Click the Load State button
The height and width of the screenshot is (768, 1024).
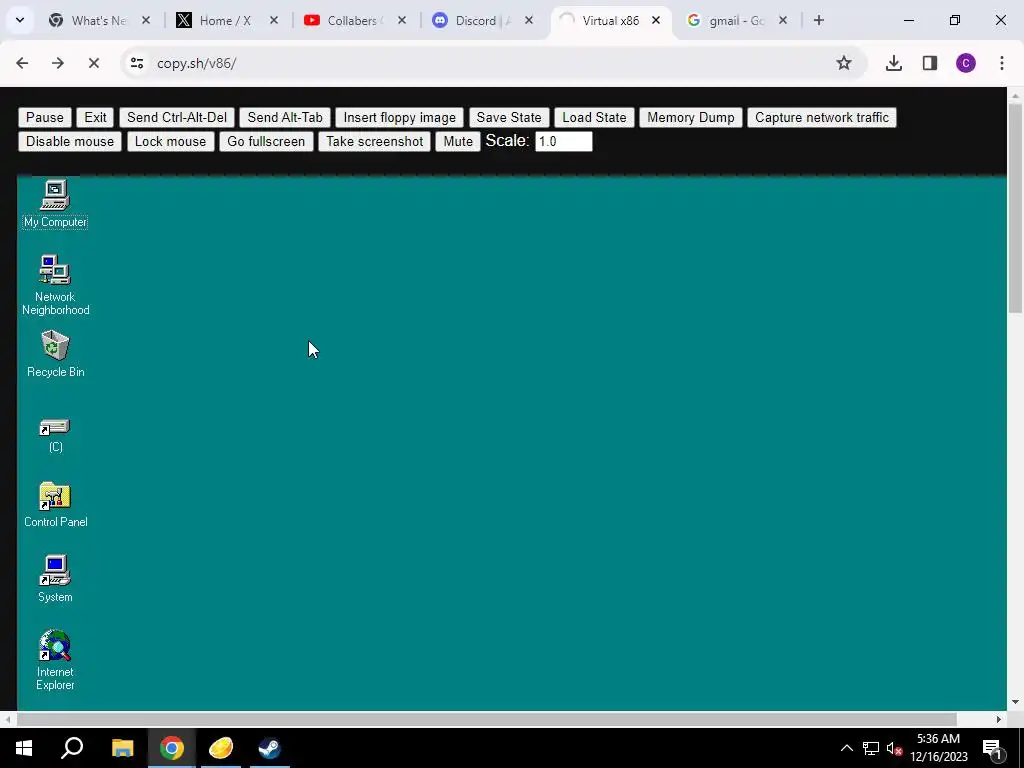[x=594, y=118]
